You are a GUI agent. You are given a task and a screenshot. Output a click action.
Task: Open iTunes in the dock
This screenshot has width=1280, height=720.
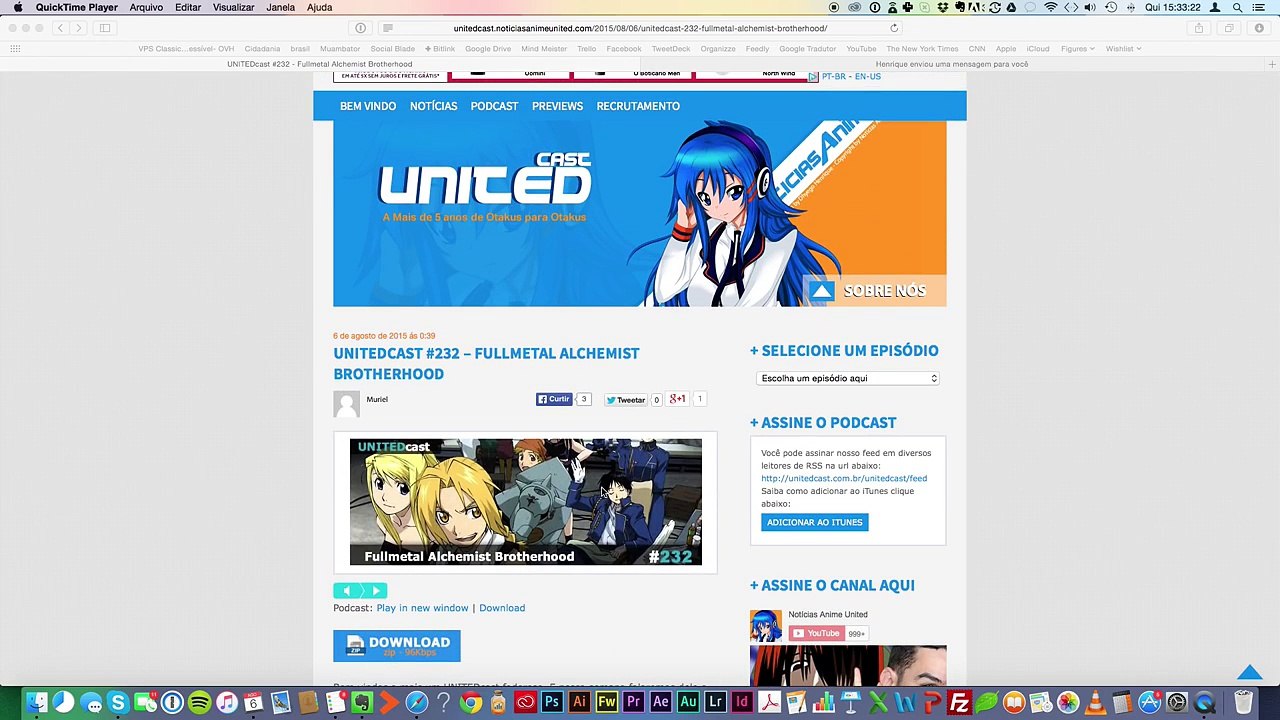click(227, 703)
